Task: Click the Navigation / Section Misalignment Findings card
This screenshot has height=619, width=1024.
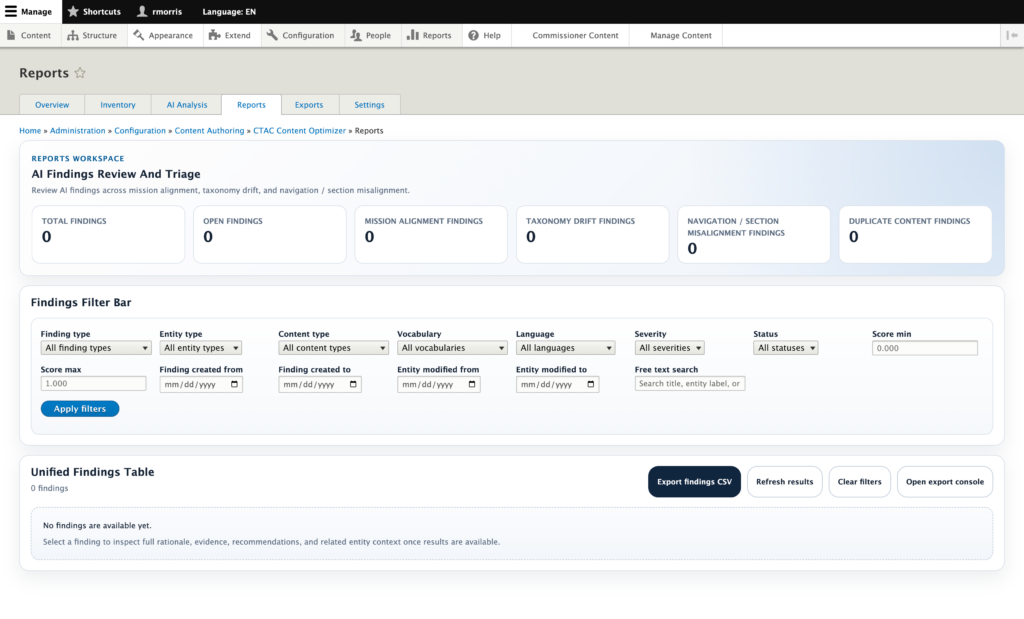Action: pyautogui.click(x=754, y=234)
